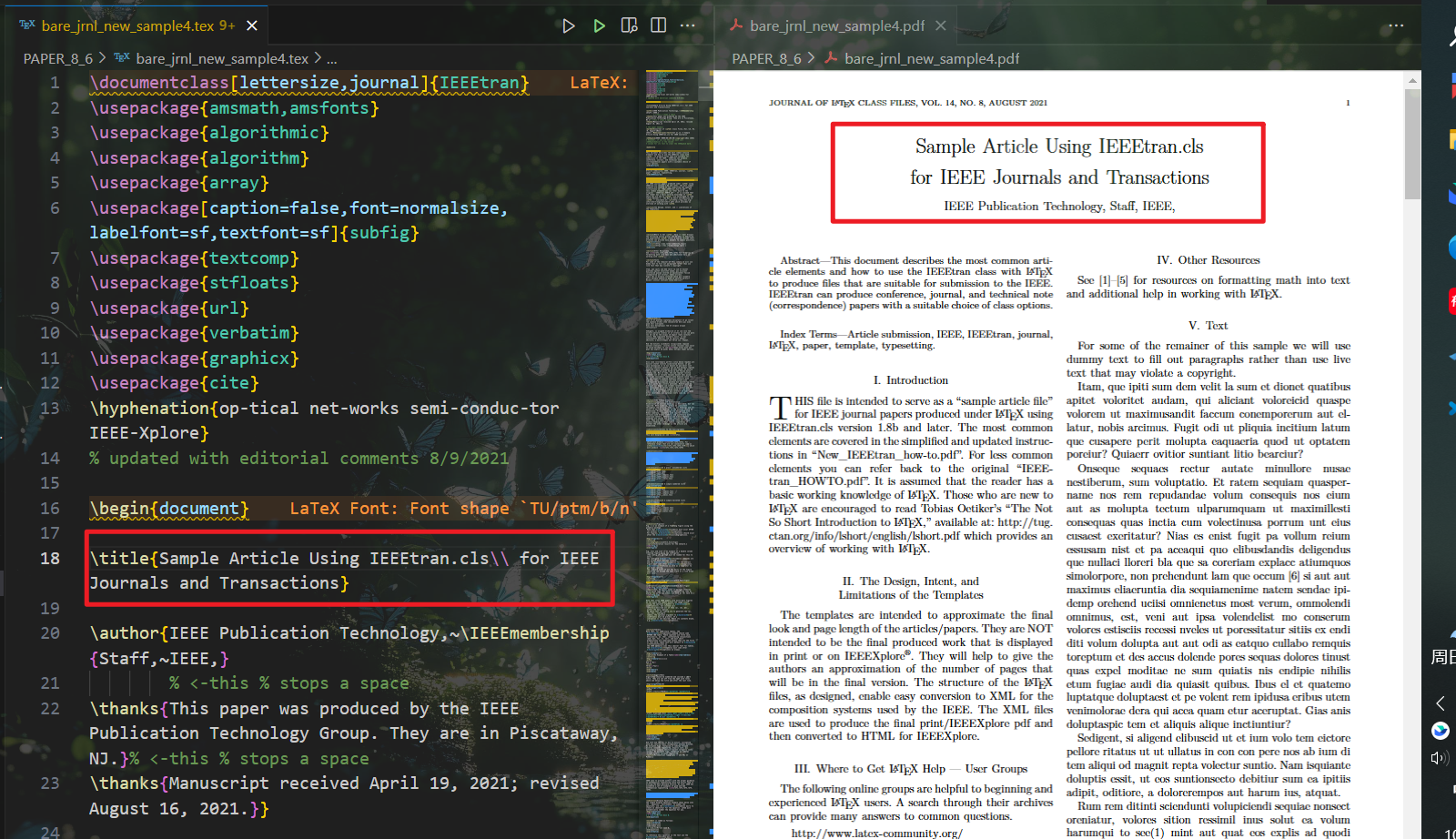Click the \usepackage{array} line

pos(179,183)
